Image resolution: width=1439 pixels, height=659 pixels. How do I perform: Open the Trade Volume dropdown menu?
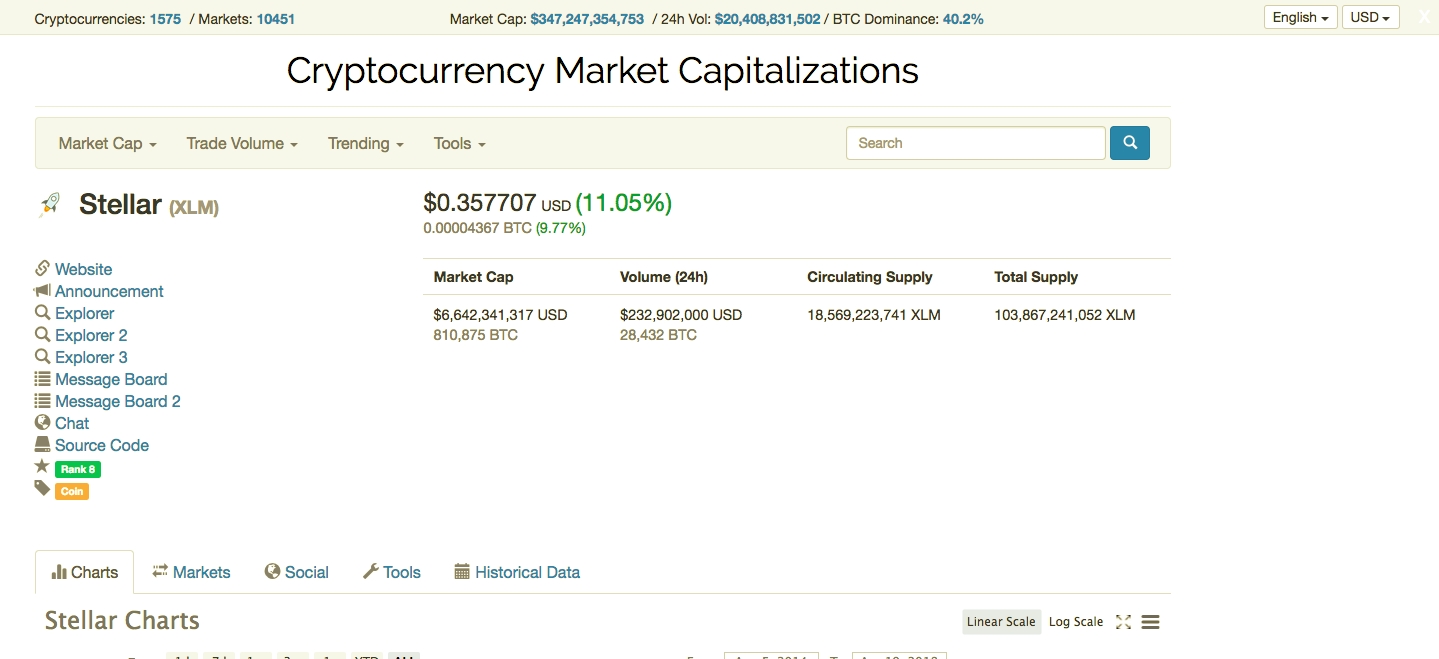(x=242, y=144)
